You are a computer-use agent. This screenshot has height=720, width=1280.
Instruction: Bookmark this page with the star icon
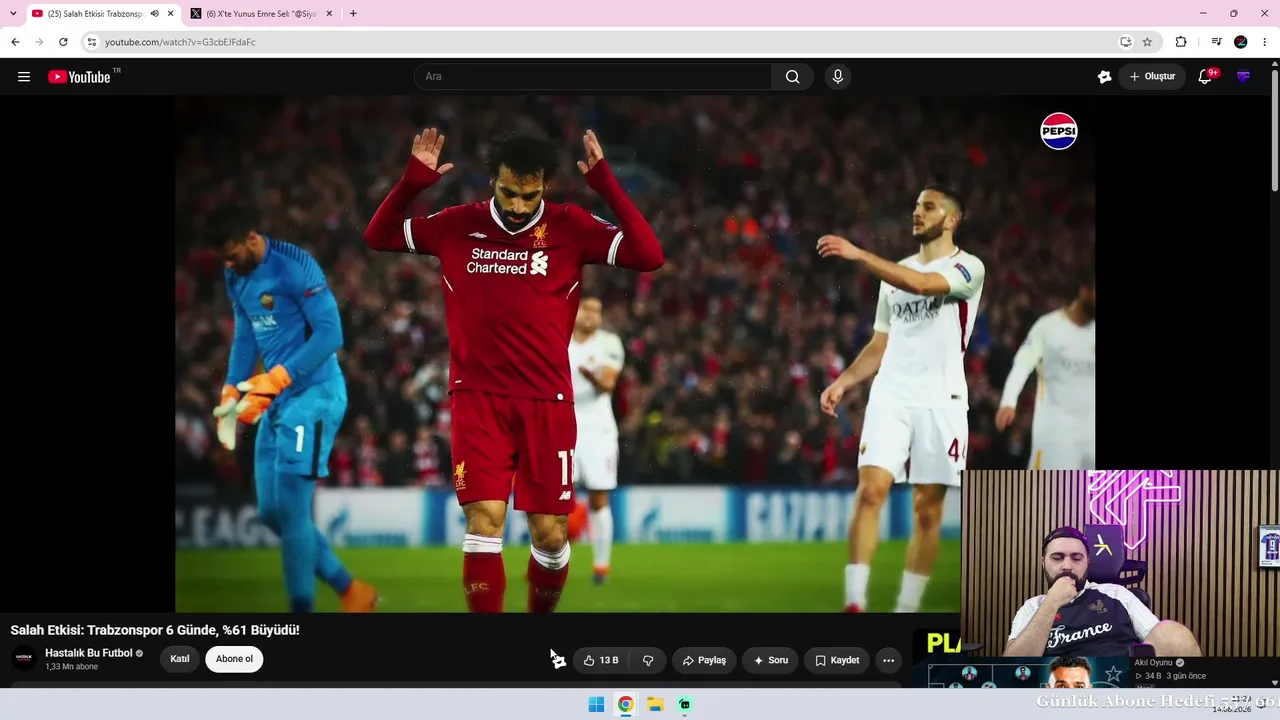pos(1147,42)
